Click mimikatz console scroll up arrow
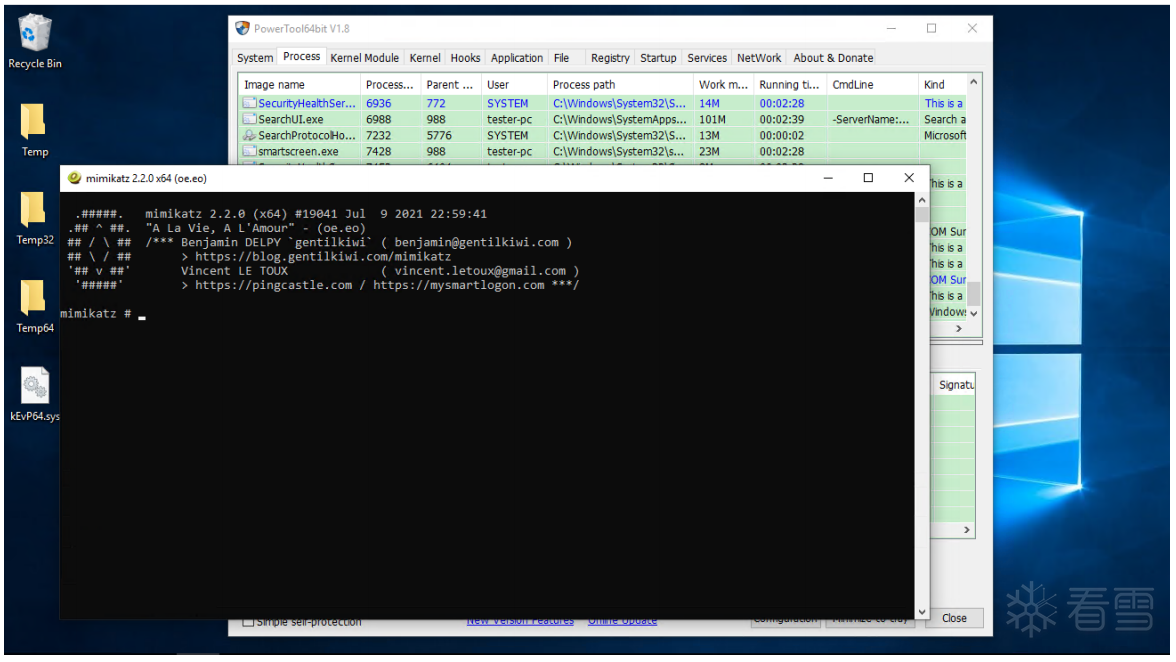1176x662 pixels. coord(922,200)
